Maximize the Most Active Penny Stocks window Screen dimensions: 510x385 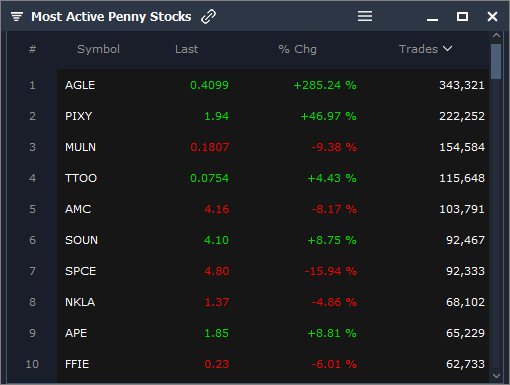coord(462,16)
